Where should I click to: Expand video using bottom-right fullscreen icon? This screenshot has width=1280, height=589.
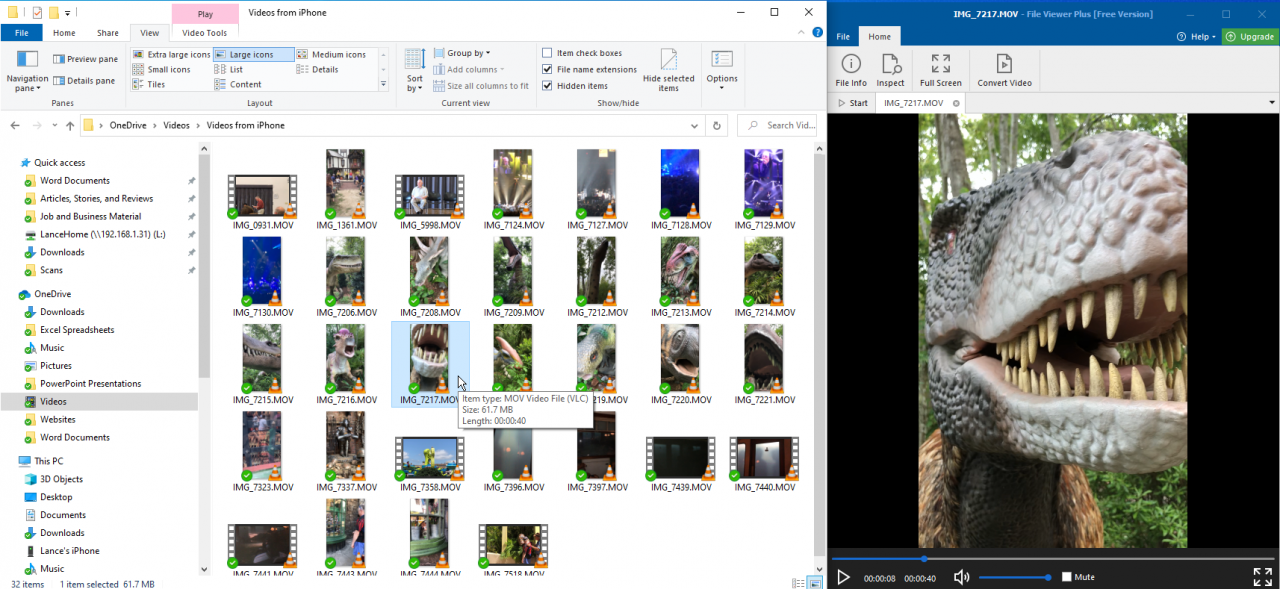1262,577
